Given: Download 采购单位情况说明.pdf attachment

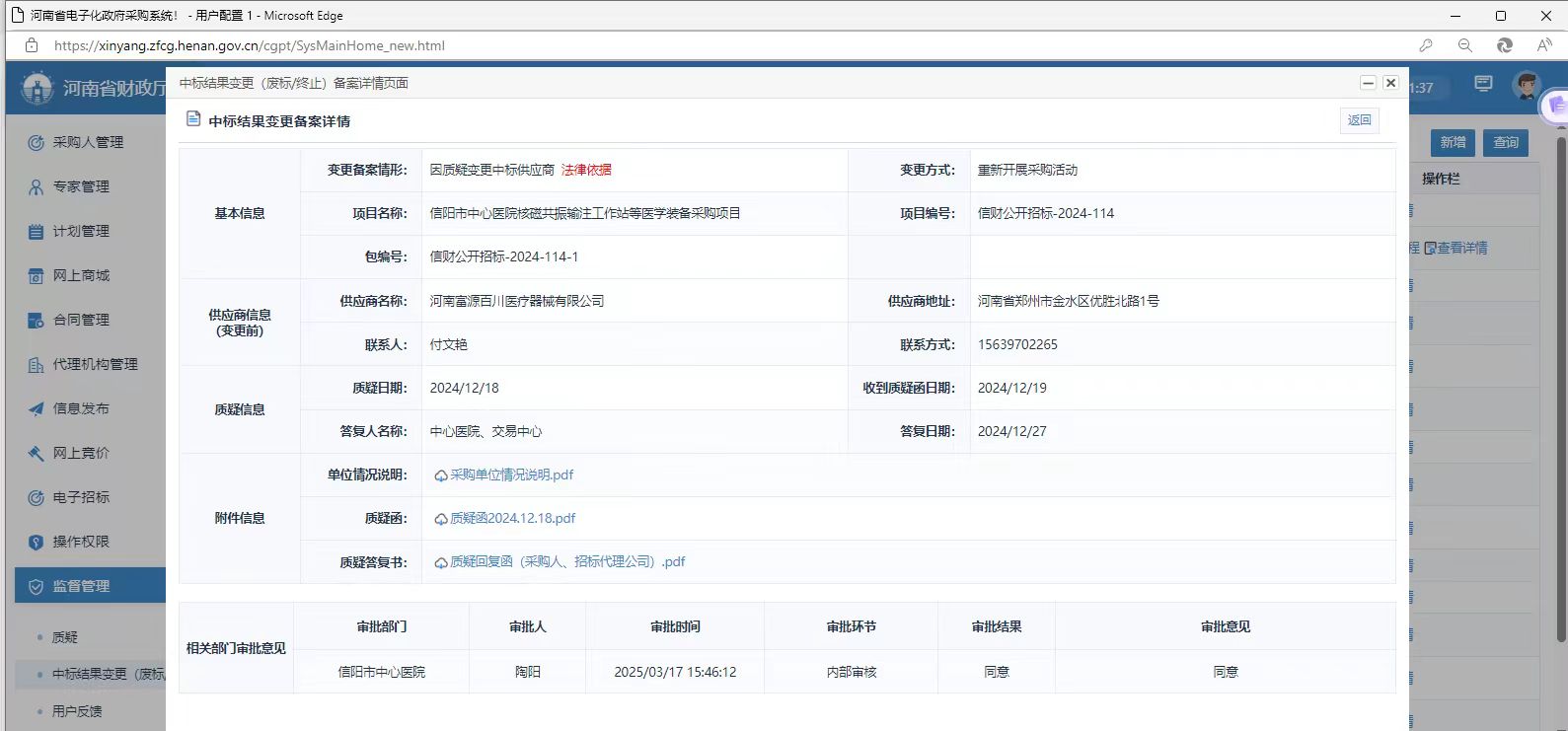Looking at the screenshot, I should [511, 475].
